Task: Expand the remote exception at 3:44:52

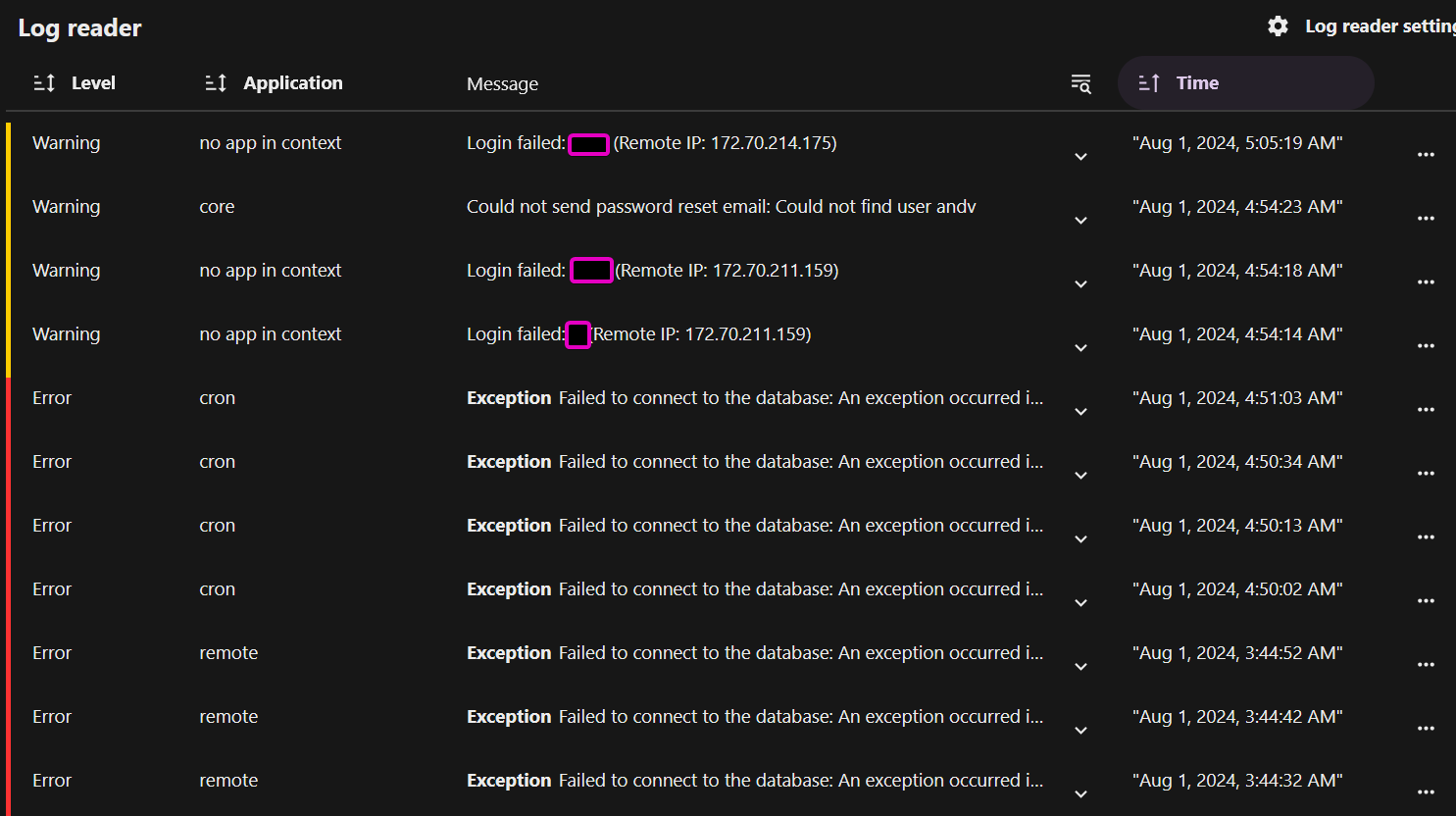Action: pyautogui.click(x=1079, y=666)
